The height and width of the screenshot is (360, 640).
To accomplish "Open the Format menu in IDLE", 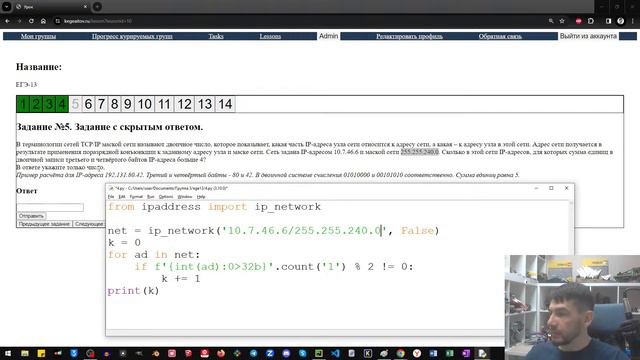I will (x=136, y=197).
